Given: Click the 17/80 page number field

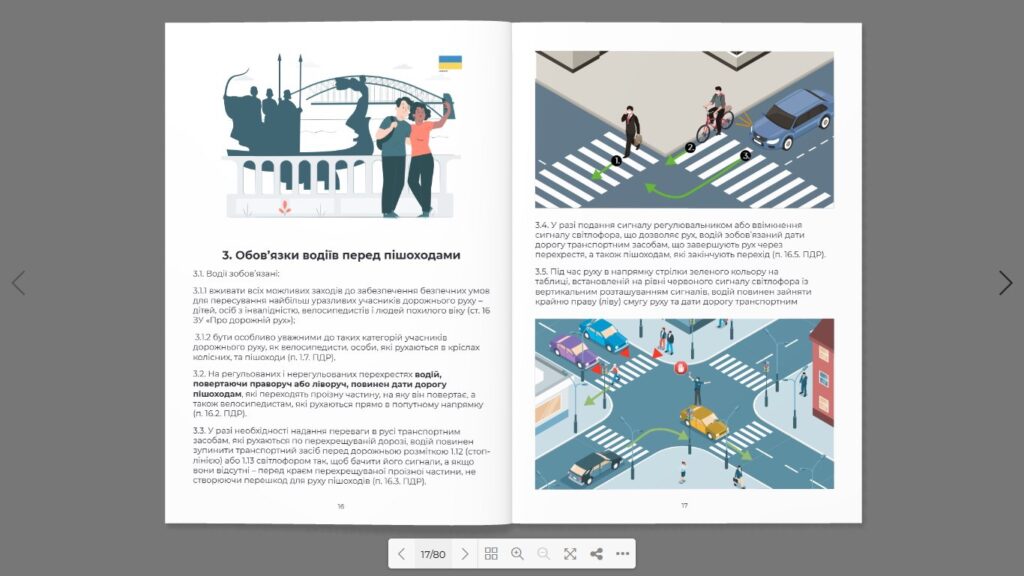Looking at the screenshot, I should click(x=433, y=554).
